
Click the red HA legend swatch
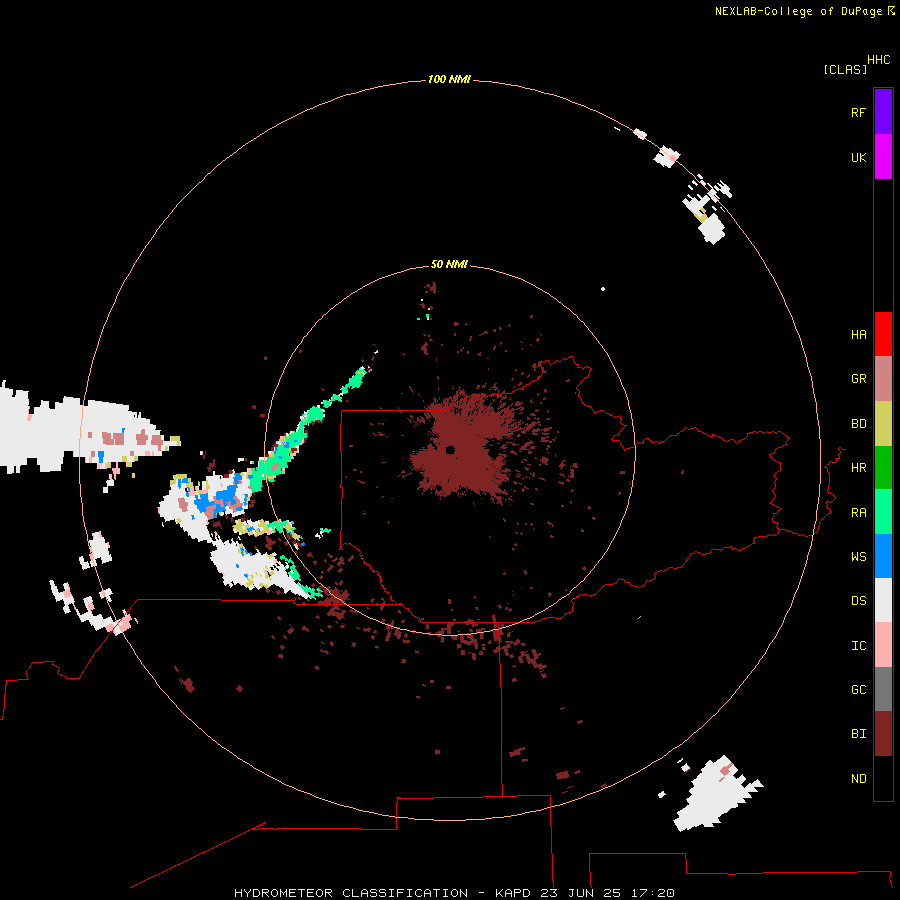point(883,334)
